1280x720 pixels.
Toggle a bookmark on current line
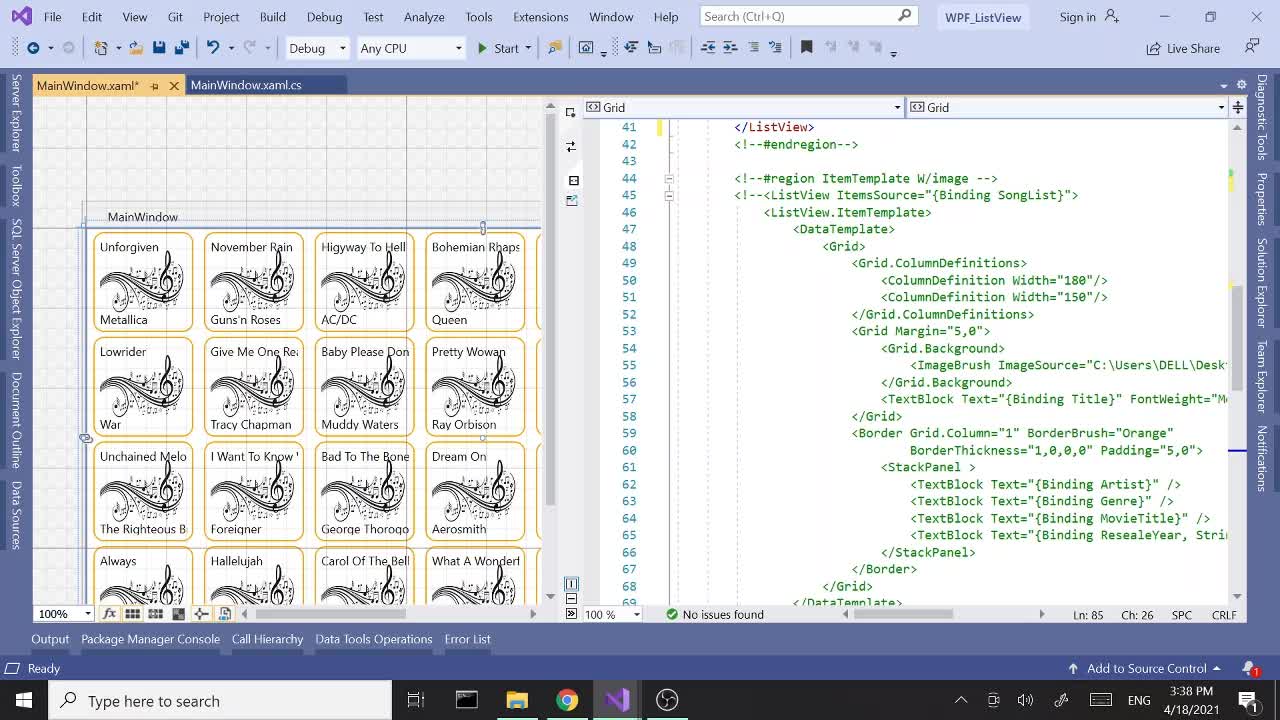coord(806,48)
